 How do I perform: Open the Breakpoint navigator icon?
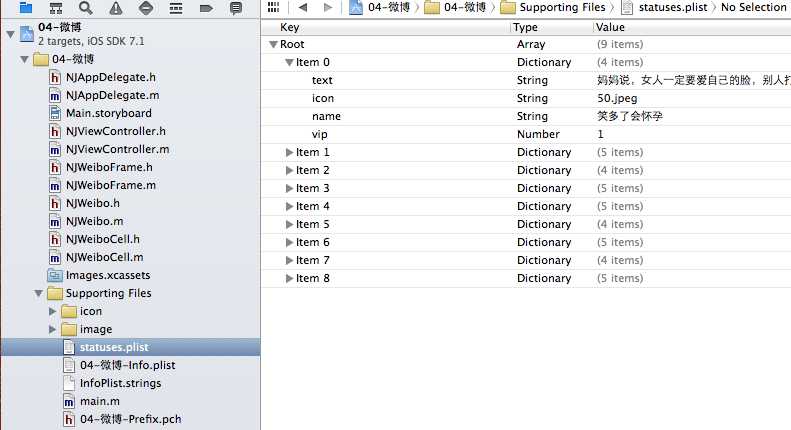click(206, 8)
